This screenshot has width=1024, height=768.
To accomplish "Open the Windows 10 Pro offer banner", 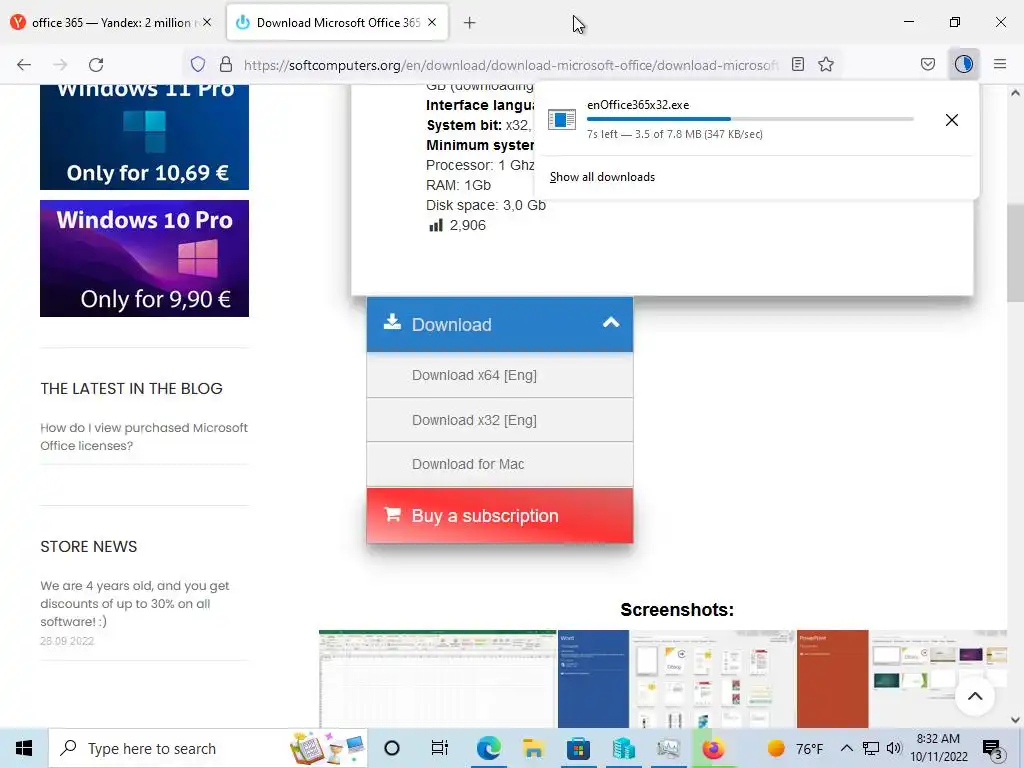I will [144, 259].
